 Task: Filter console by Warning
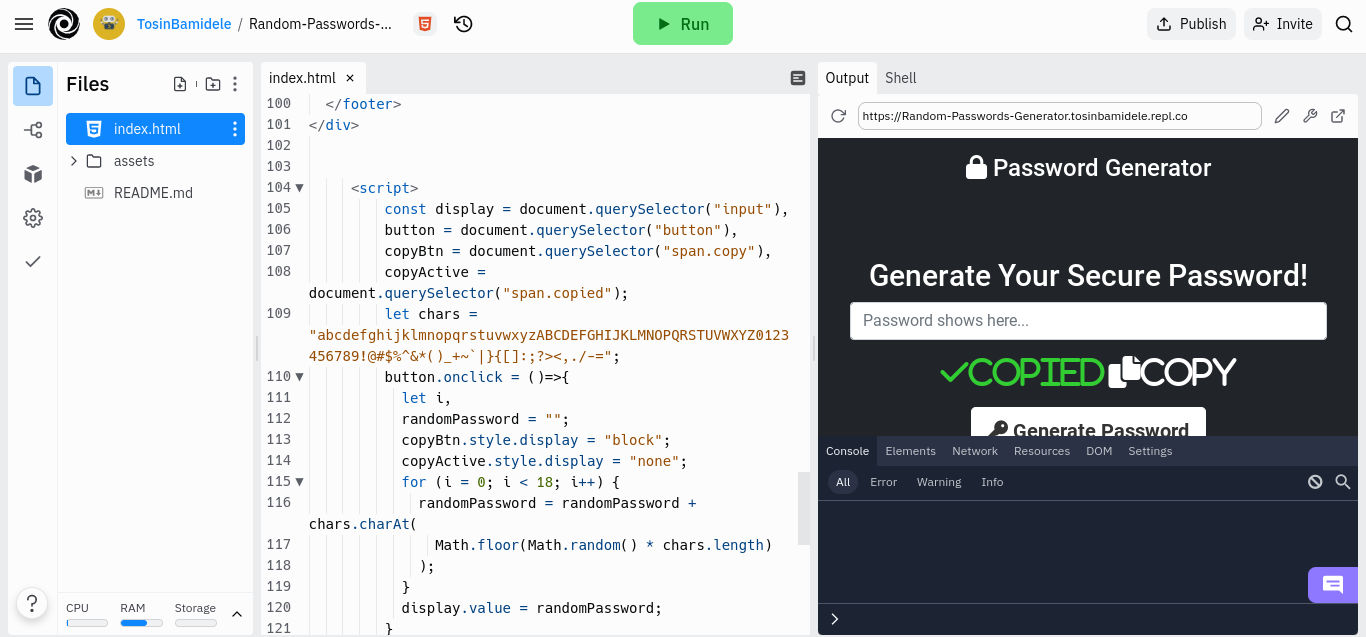tap(938, 482)
